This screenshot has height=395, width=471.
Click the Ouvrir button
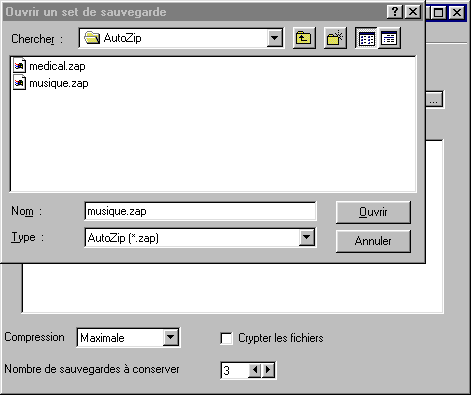[x=373, y=212]
